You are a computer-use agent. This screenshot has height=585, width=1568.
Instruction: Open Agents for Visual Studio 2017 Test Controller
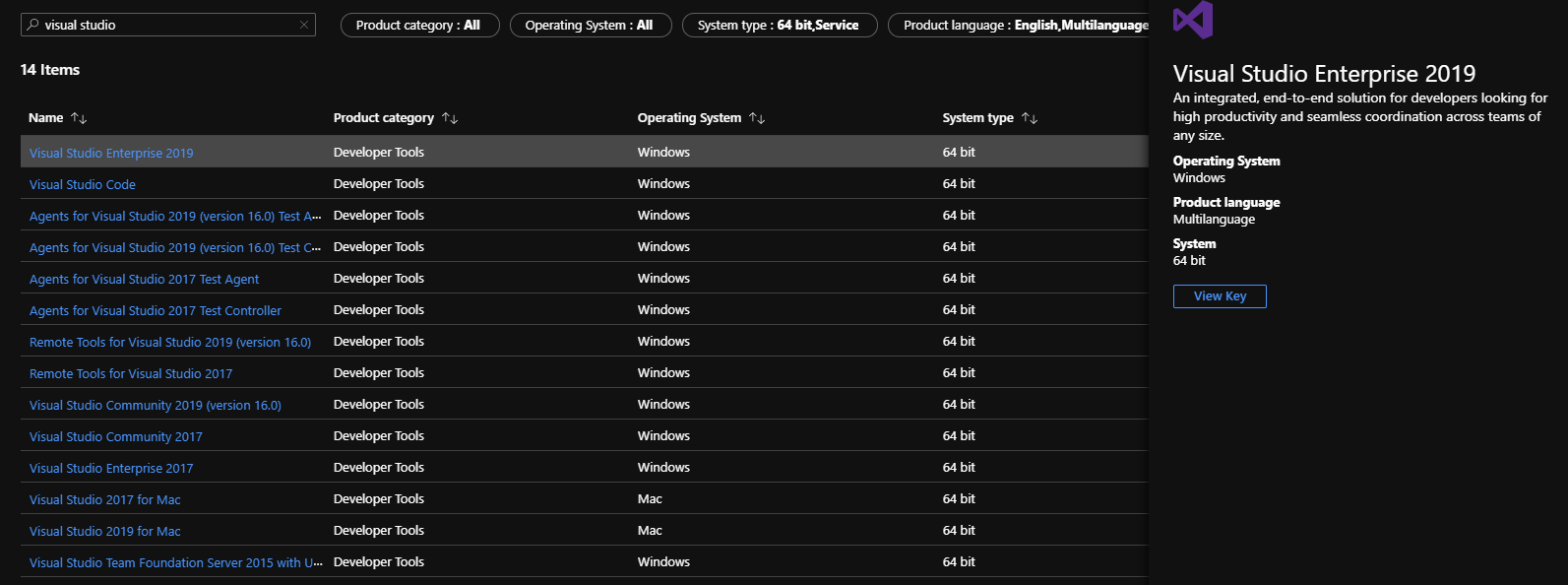coord(156,310)
